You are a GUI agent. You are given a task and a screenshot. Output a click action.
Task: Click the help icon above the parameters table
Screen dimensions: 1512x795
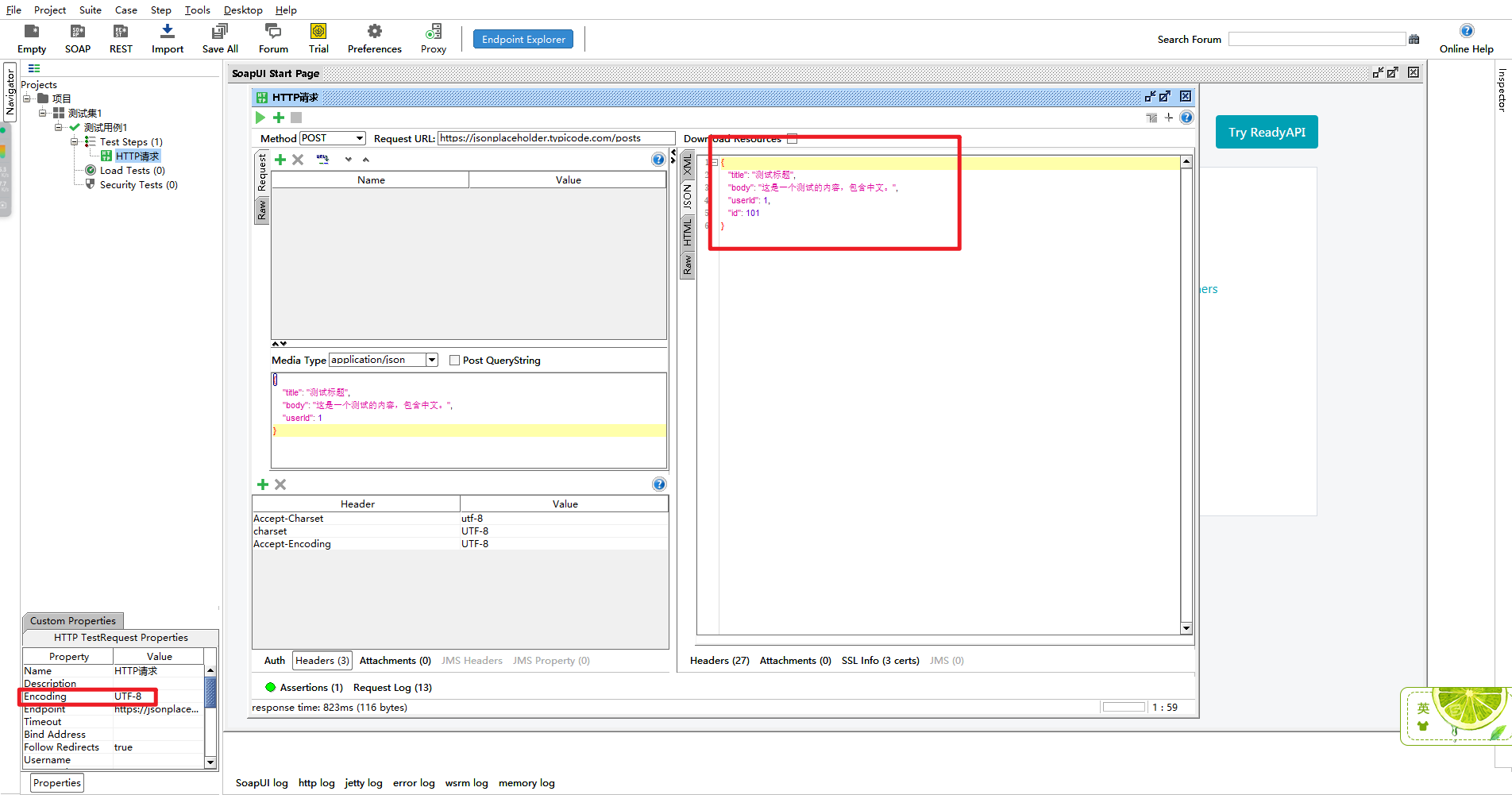(x=658, y=160)
